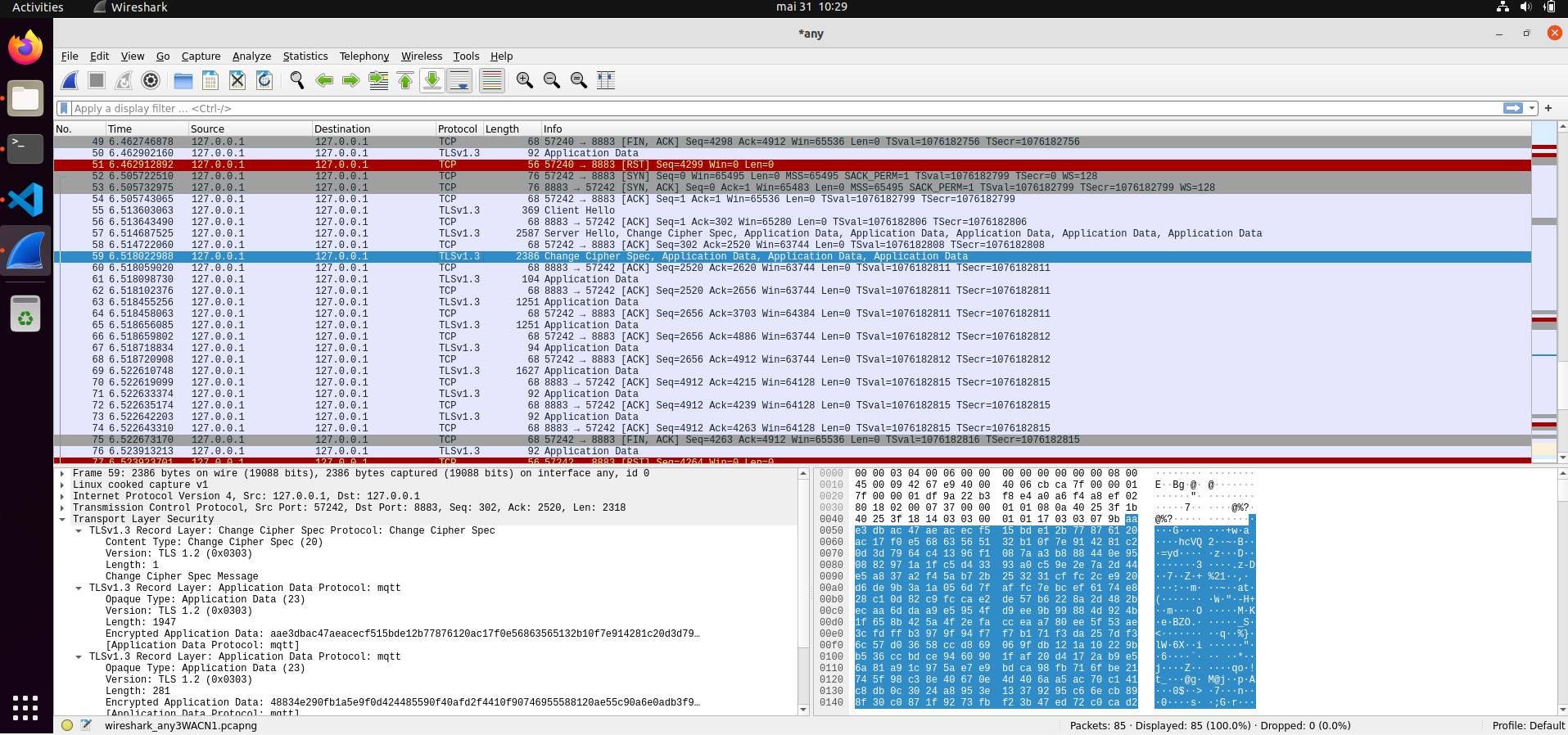Collapse Application Data record with Length 281
The image size is (1568, 735).
tap(79, 656)
